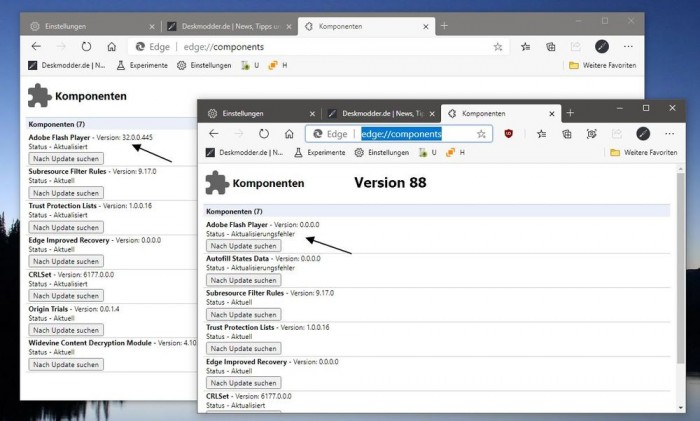The image size is (700, 421).
Task: Click the edge://components address field
Action: tap(401, 133)
